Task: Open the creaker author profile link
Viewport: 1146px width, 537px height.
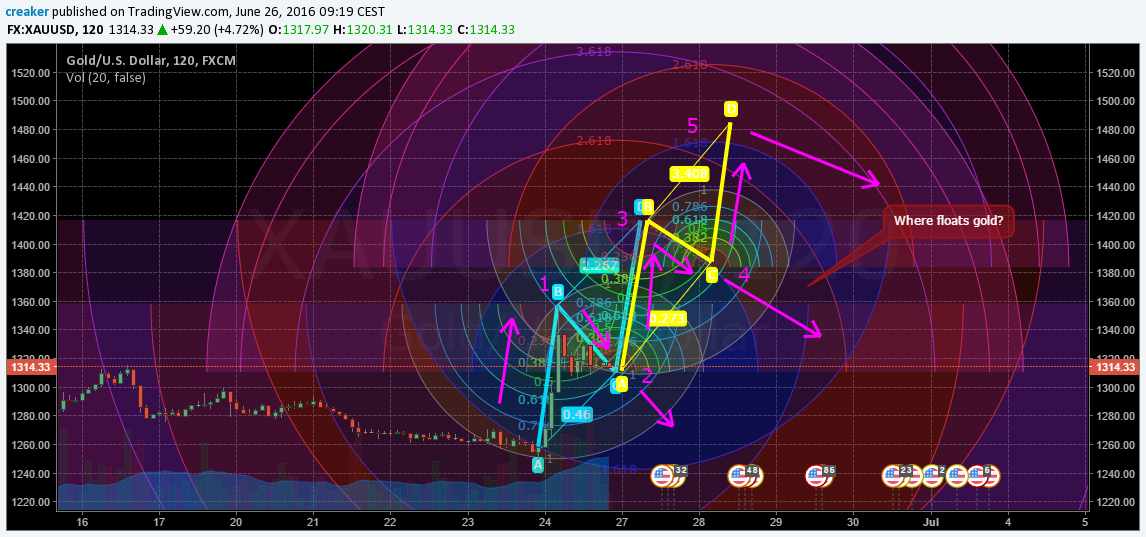Action: [x=29, y=12]
